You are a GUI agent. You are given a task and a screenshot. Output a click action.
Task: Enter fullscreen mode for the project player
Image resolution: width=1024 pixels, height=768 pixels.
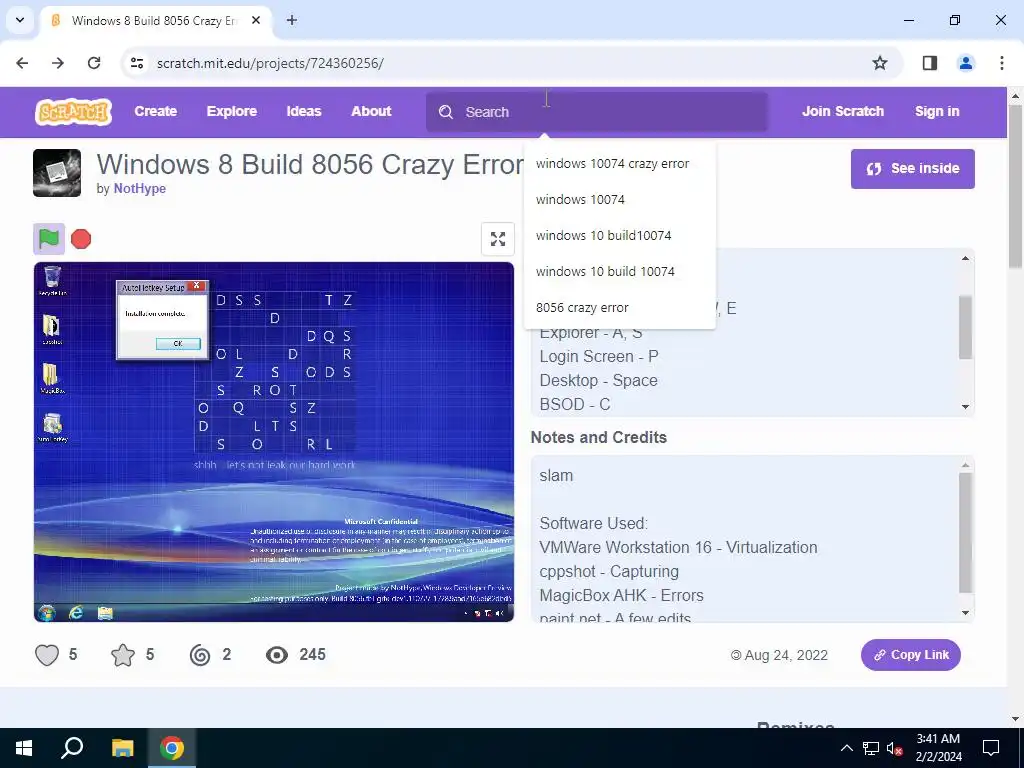pos(498,239)
